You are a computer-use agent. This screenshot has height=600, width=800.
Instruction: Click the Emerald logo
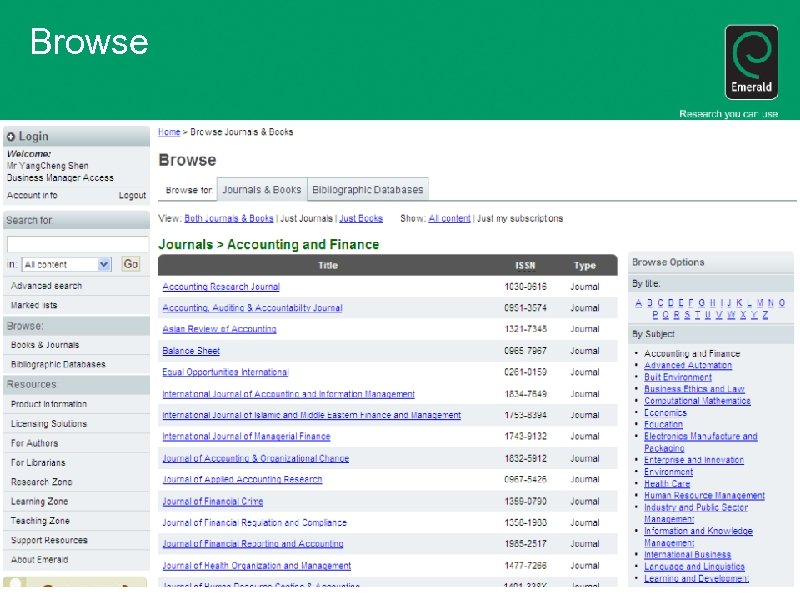(751, 60)
